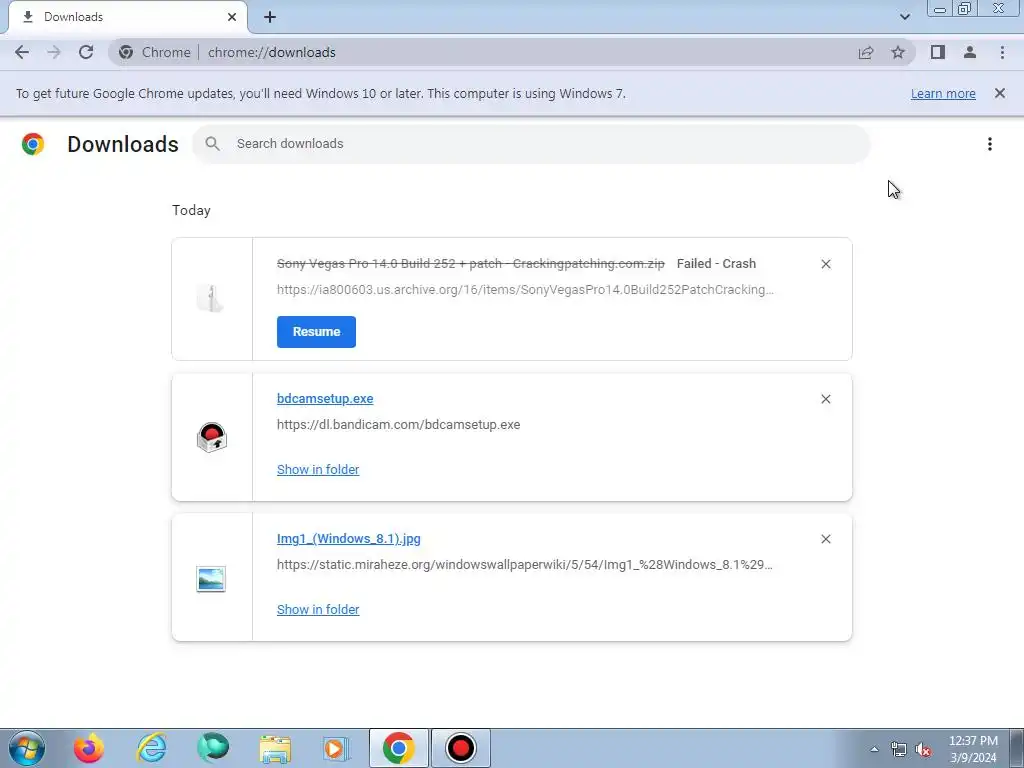Open the Windows Start menu
This screenshot has height=768, width=1024.
[x=27, y=748]
